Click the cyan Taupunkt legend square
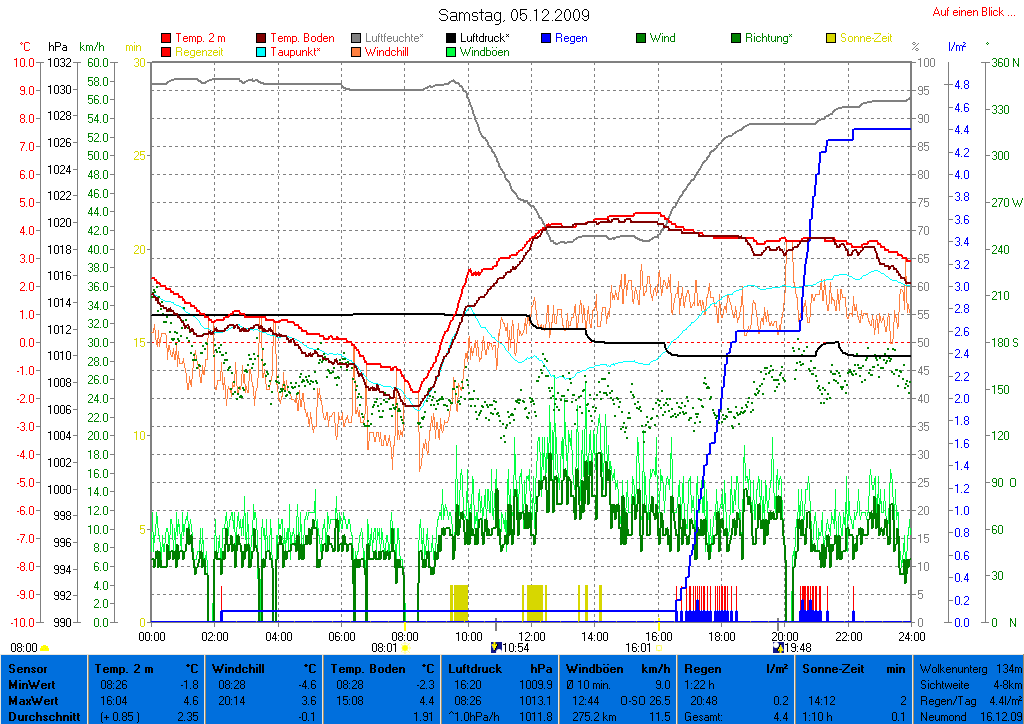Viewport: 1024px width, 724px height. pyautogui.click(x=263, y=51)
